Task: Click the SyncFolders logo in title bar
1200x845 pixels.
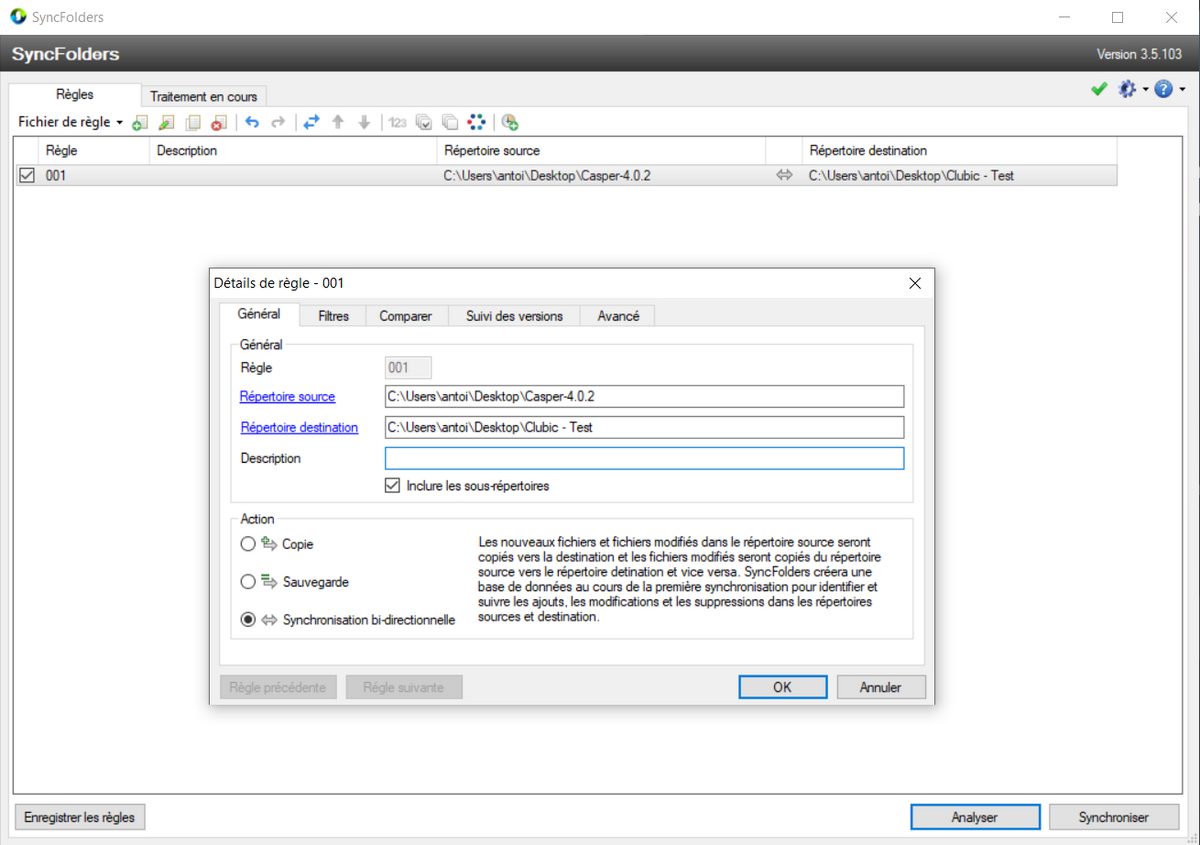Action: [x=18, y=17]
